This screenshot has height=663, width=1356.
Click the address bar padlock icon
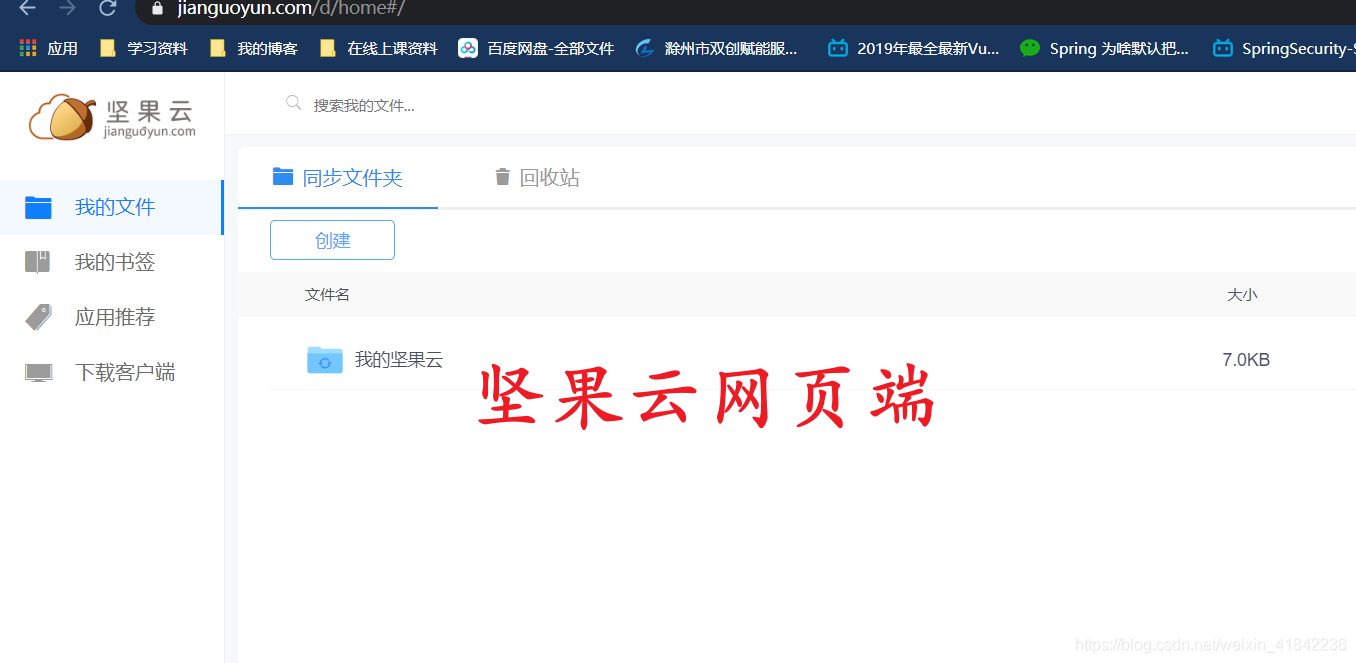point(156,9)
